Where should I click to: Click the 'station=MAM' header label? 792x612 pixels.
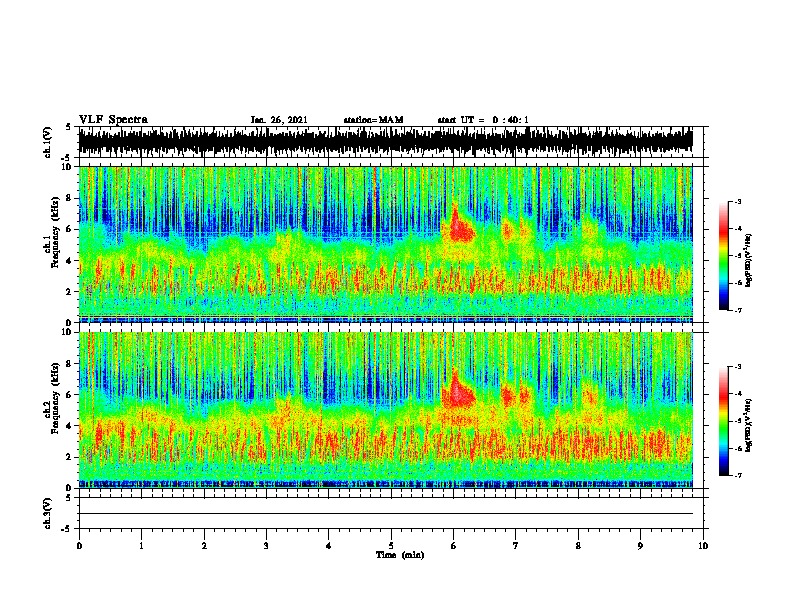(373, 120)
